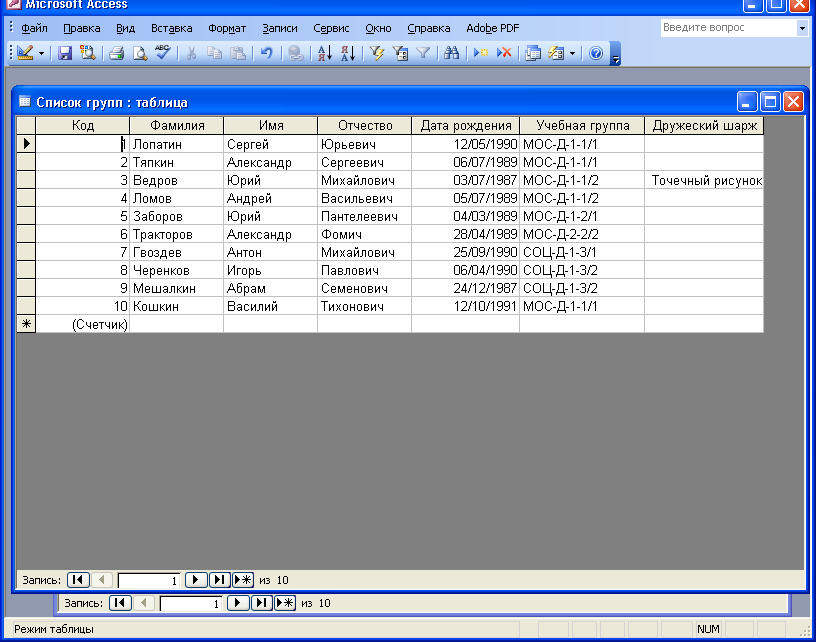Open the Записи menu

[280, 28]
